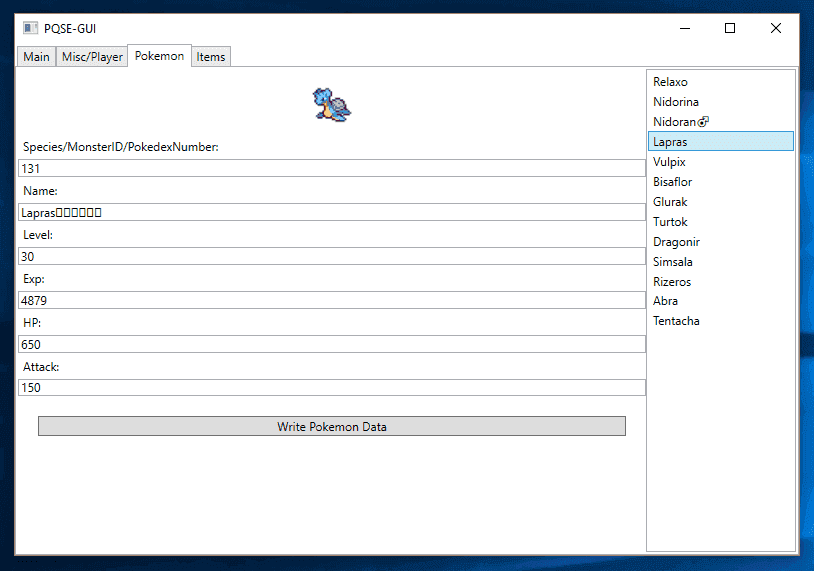Select Simsala in the list
The width and height of the screenshot is (814, 571).
(721, 262)
